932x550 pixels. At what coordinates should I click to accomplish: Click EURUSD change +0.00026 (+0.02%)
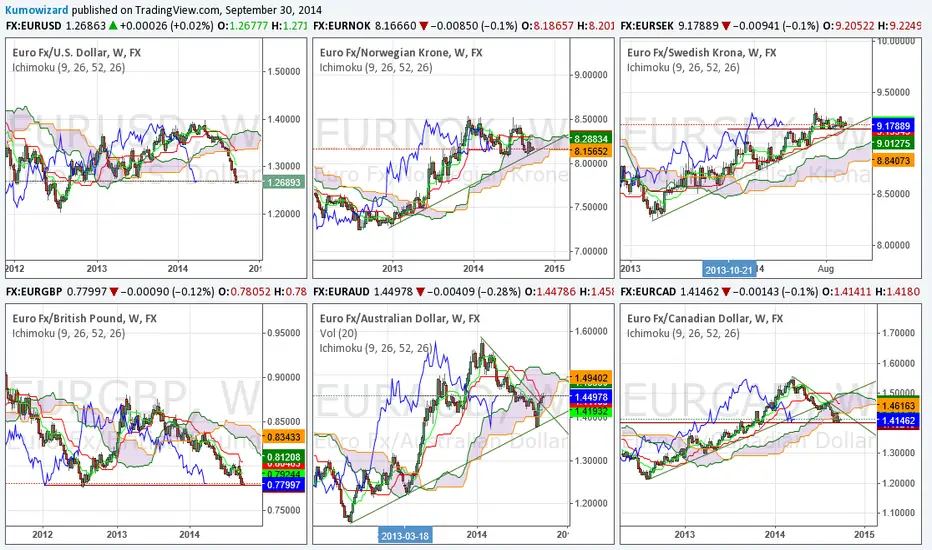[166, 26]
